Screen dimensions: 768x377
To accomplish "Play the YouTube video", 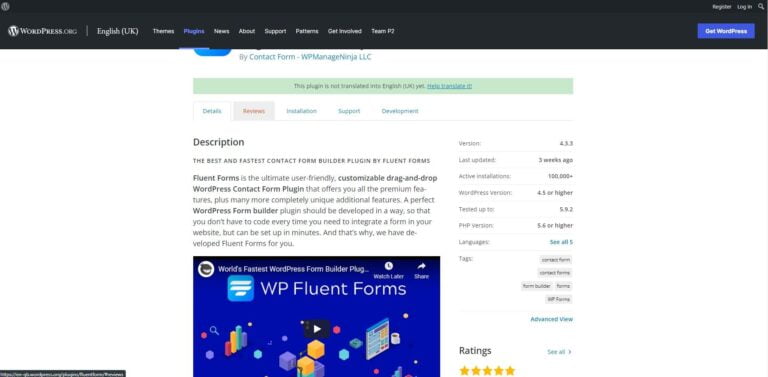I will [x=317, y=329].
